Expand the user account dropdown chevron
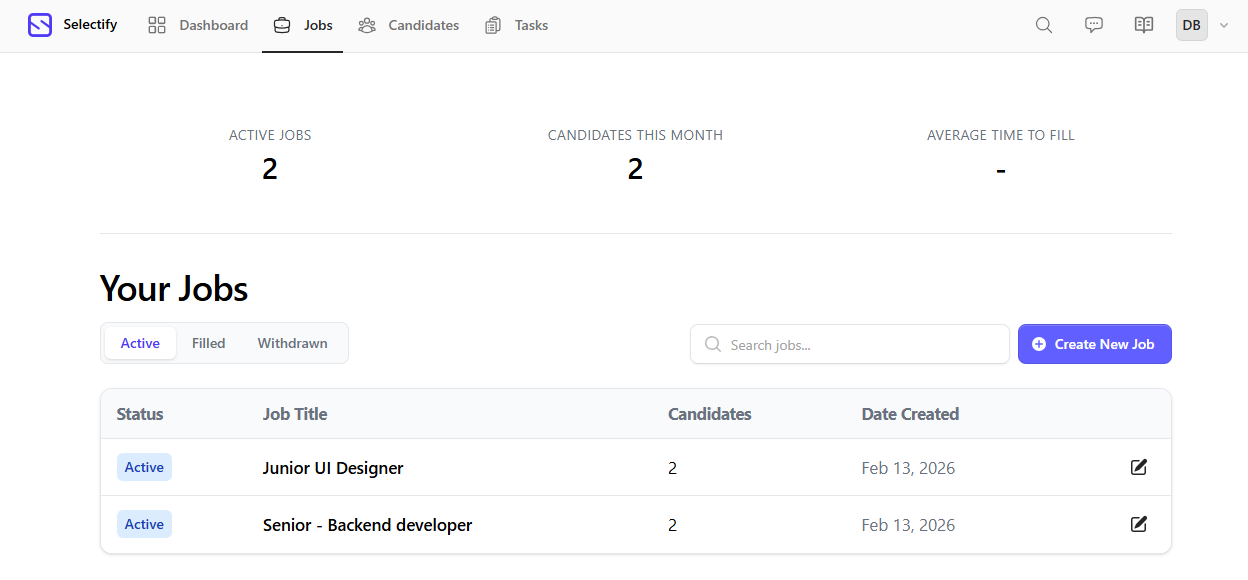Viewport: 1248px width, 580px height. [x=1224, y=26]
